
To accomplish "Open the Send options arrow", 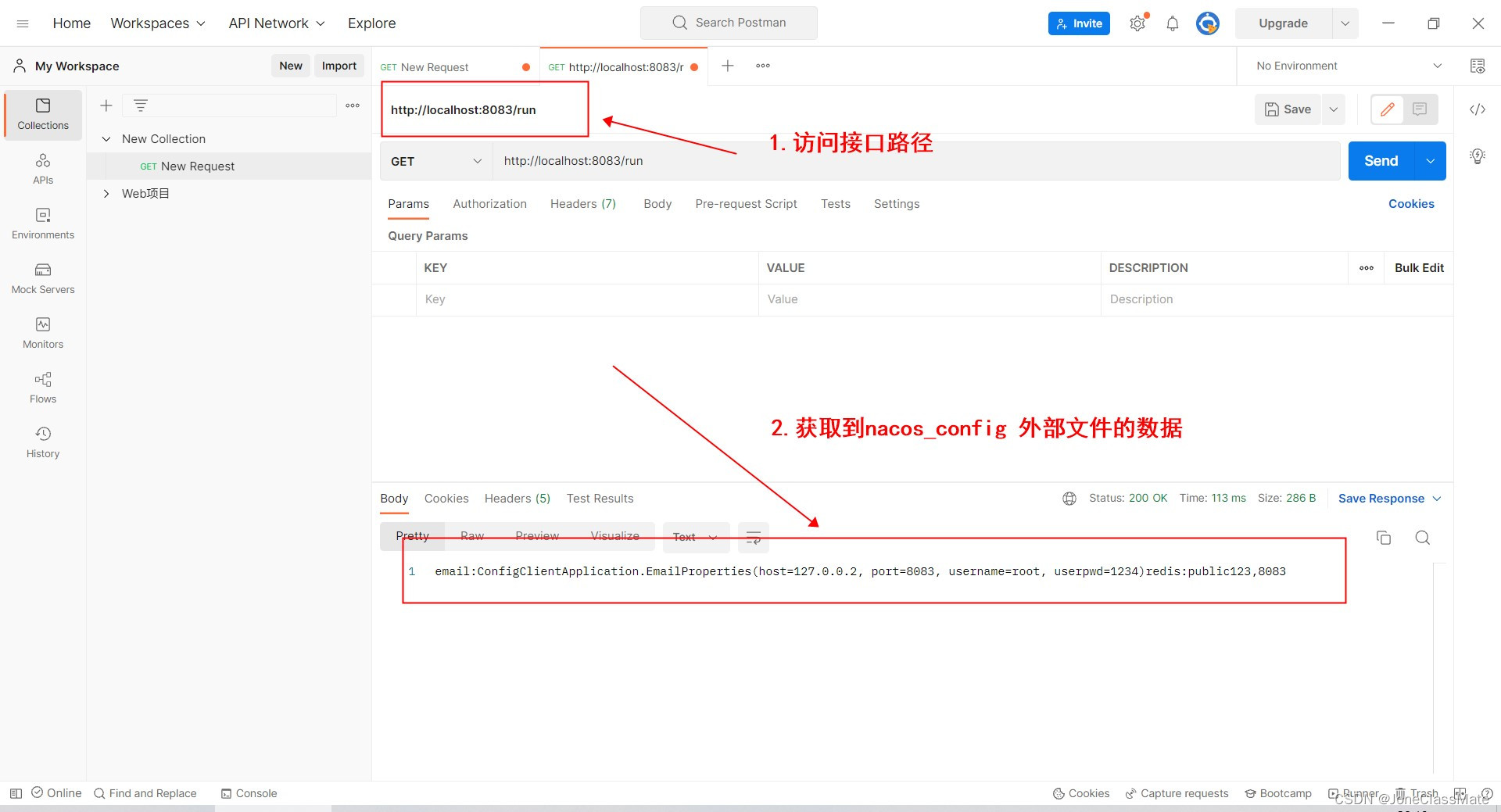I will [x=1431, y=161].
